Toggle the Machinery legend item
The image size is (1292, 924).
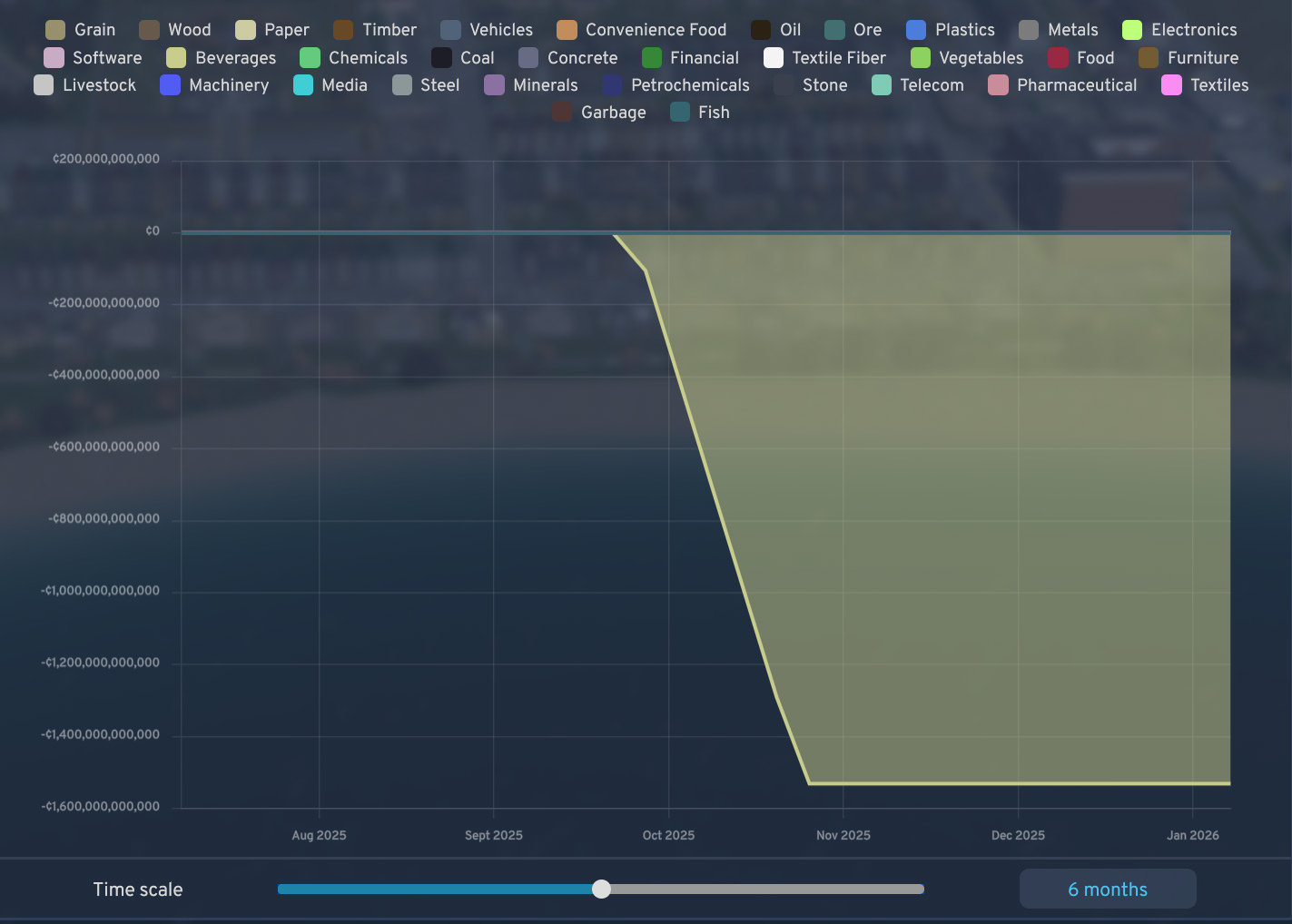click(x=214, y=85)
